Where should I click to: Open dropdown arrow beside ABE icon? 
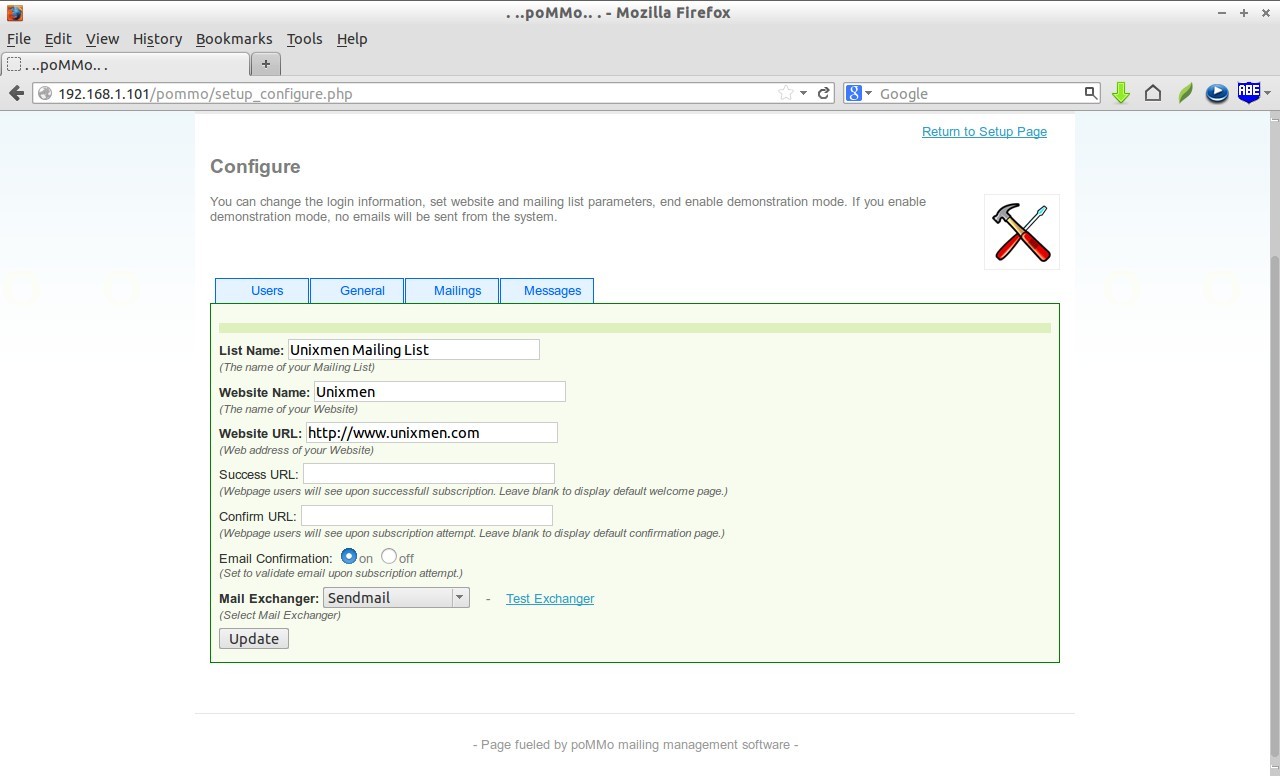pos(1267,93)
